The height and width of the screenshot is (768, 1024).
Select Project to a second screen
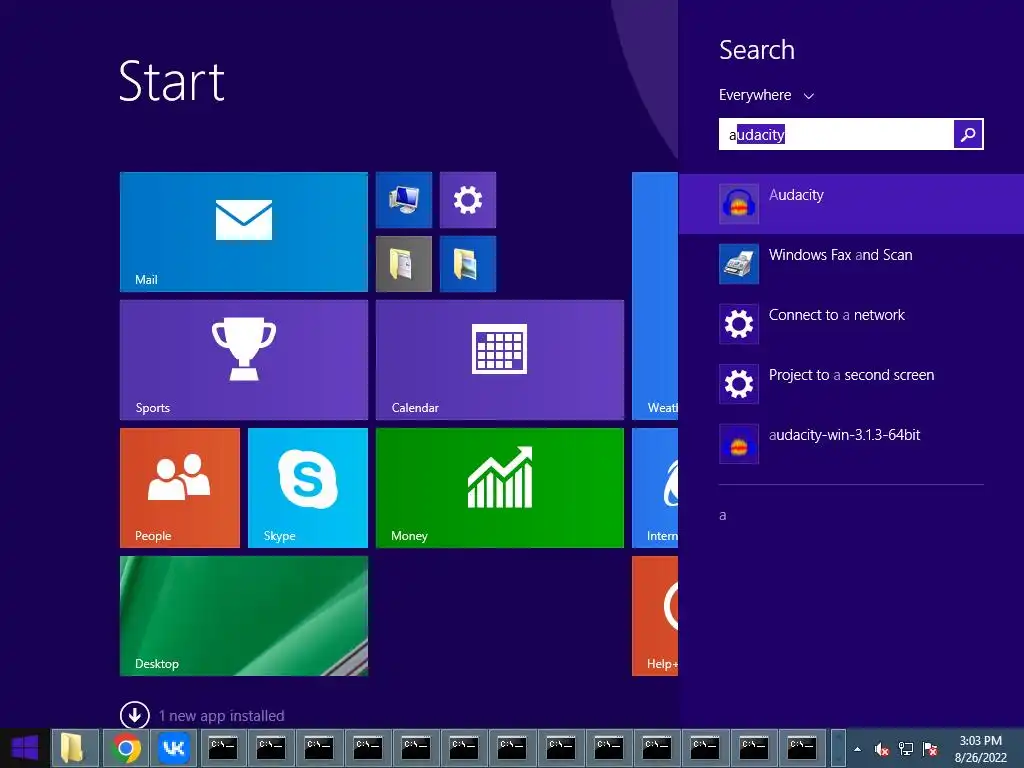pos(851,384)
